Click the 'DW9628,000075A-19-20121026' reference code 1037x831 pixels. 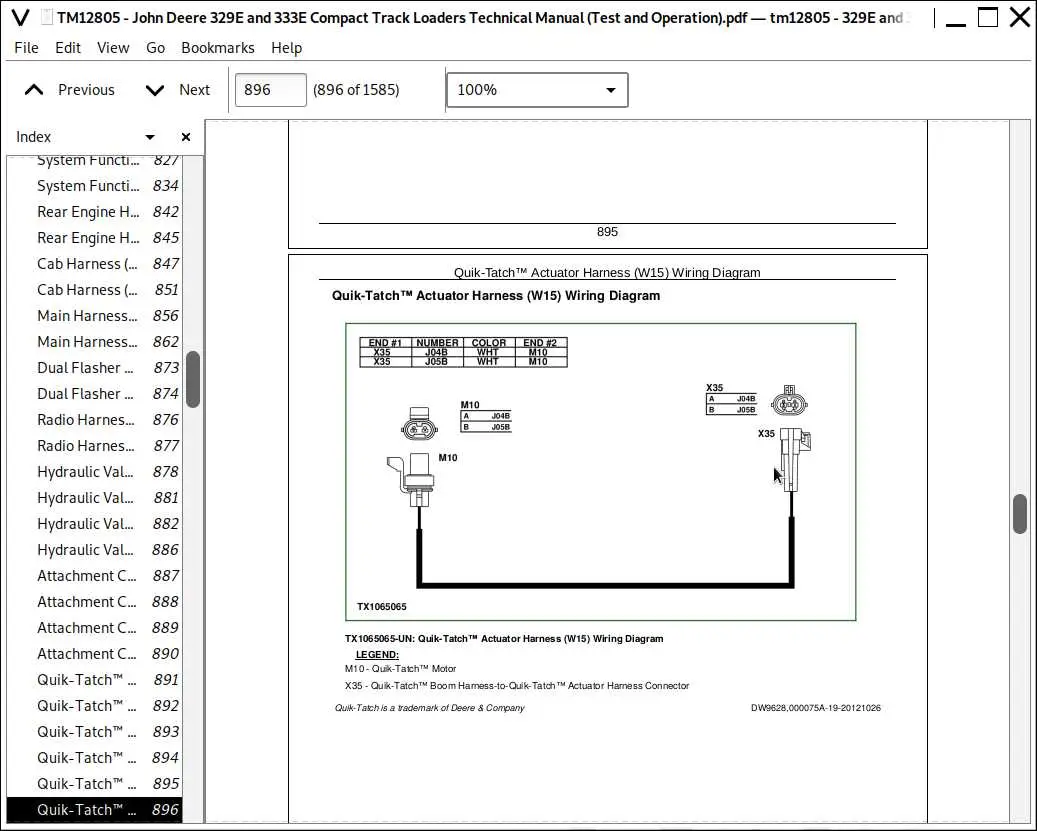(x=815, y=708)
